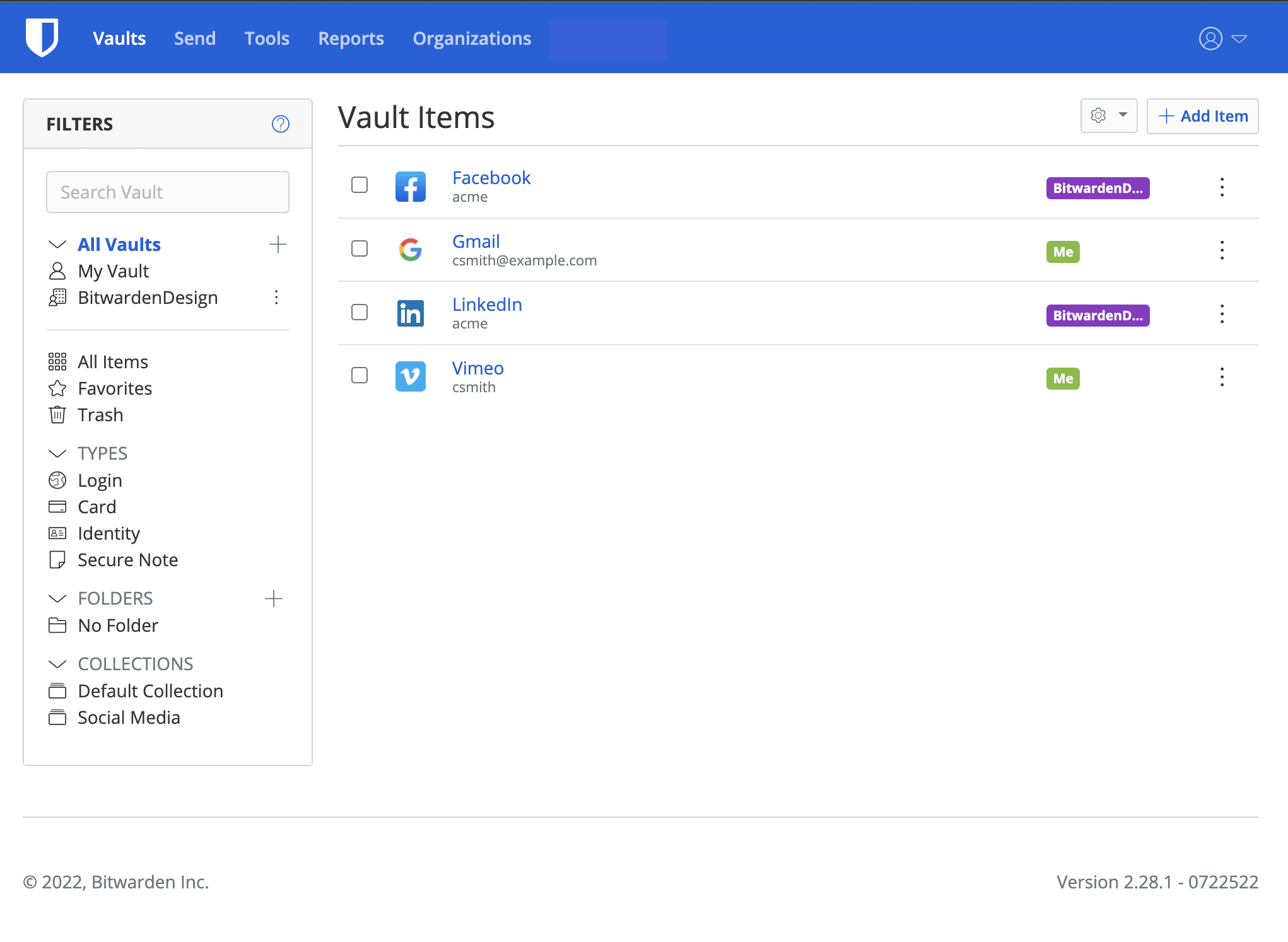Open the gear settings dropdown above Vault Items
Image resolution: width=1288 pixels, height=942 pixels.
pyautogui.click(x=1108, y=116)
